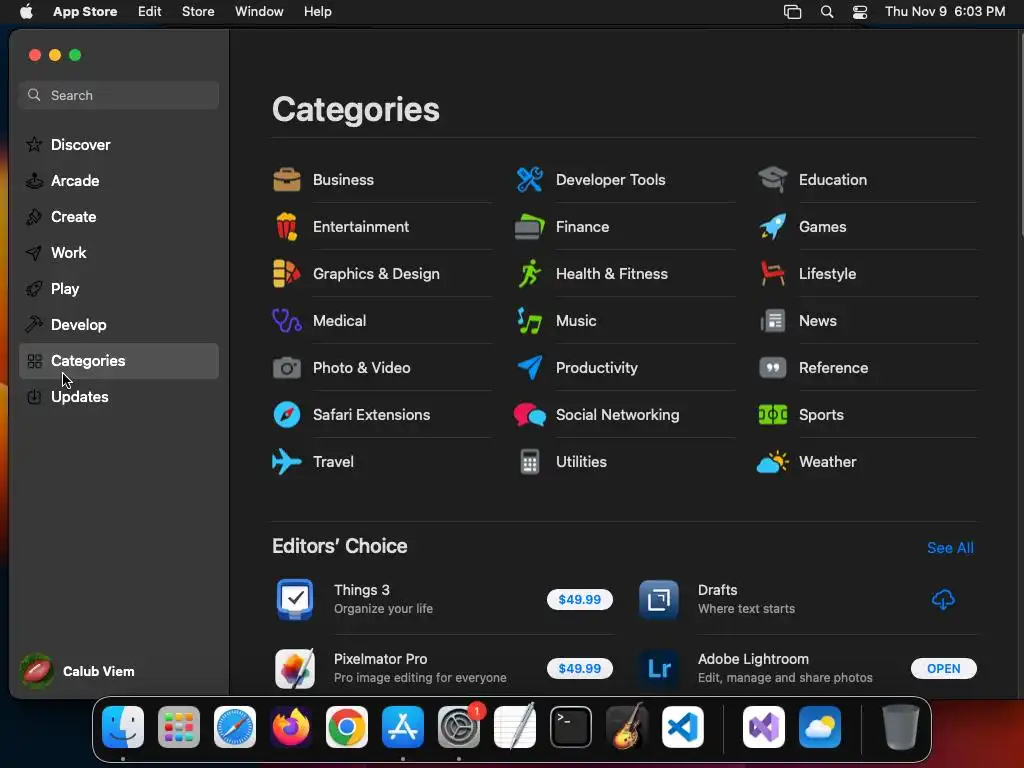
Task: Launch GarageBand from the Dock
Action: point(627,726)
